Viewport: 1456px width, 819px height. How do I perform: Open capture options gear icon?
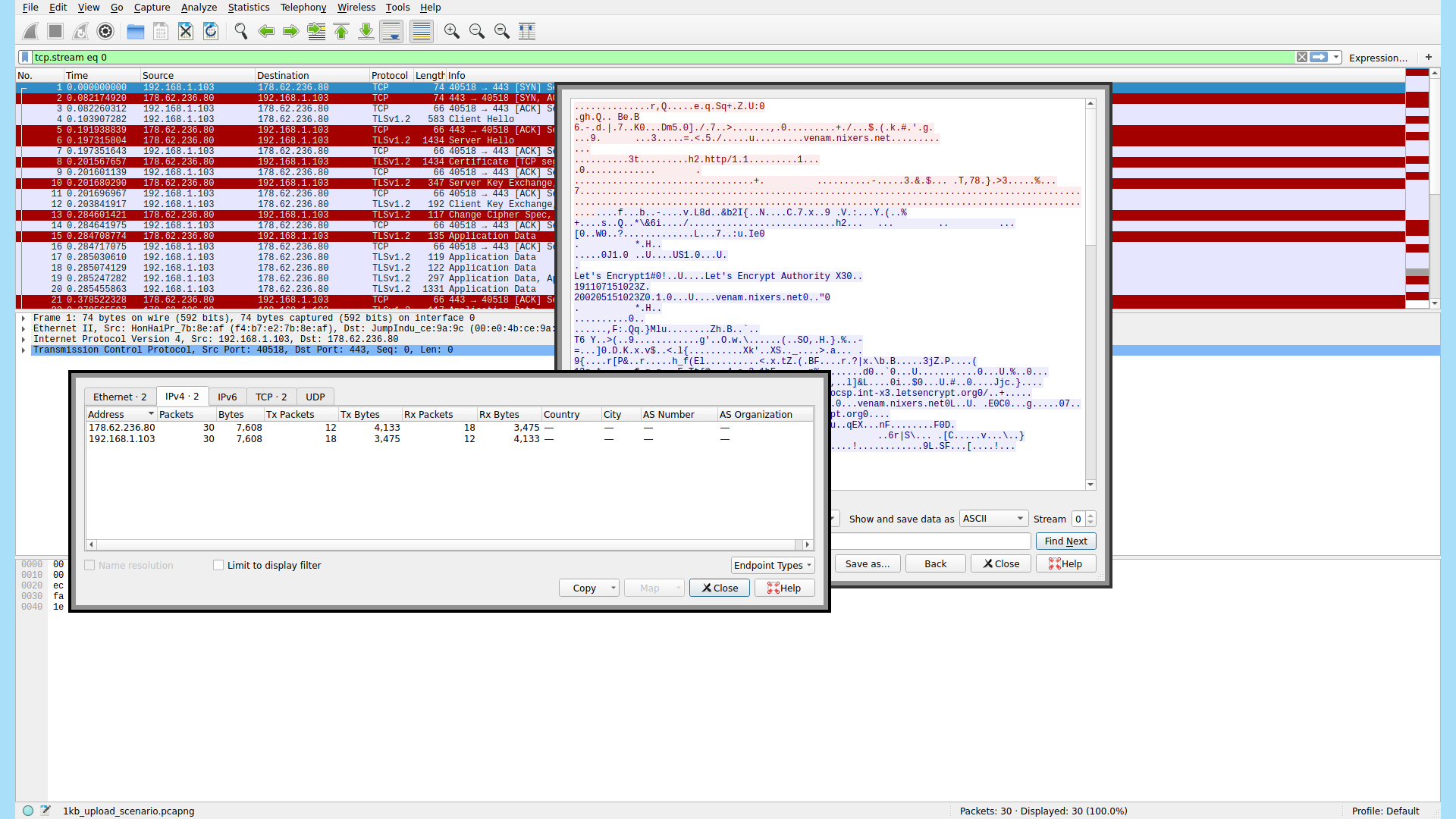pos(105,31)
